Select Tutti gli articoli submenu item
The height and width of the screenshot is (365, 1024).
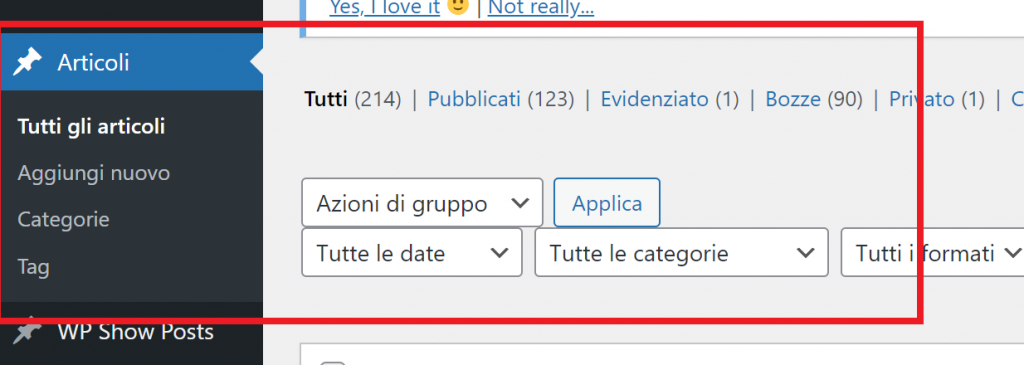[x=91, y=127]
